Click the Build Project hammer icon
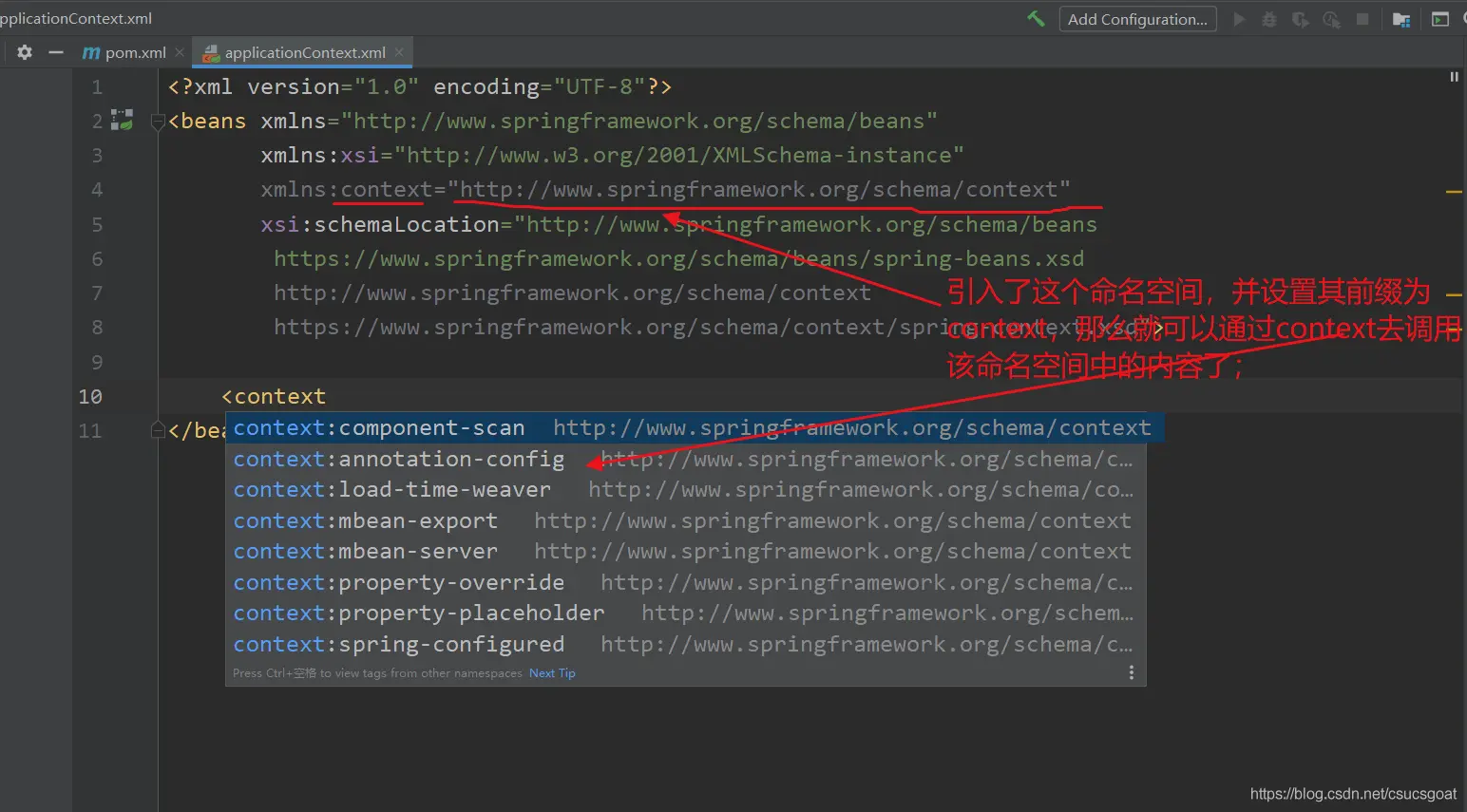 (1036, 19)
